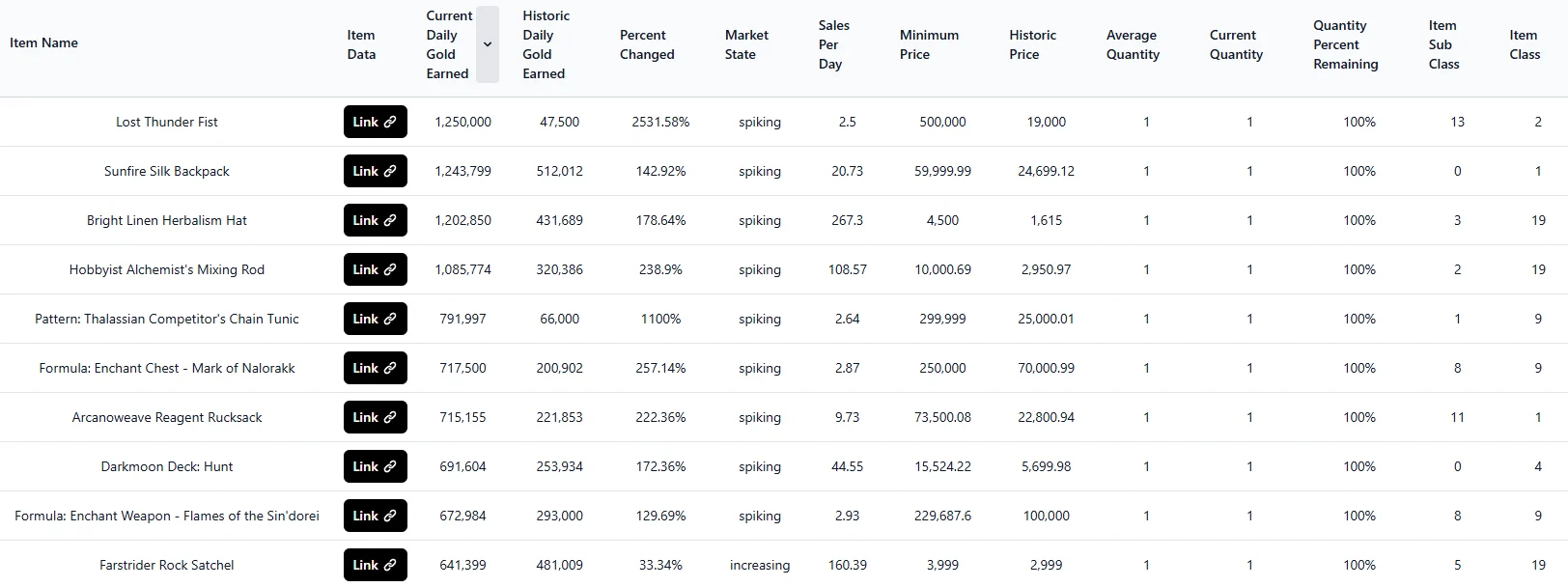The width and height of the screenshot is (1568, 587).
Task: Click the Link button for Lost Thunder Fist
Action: [375, 122]
